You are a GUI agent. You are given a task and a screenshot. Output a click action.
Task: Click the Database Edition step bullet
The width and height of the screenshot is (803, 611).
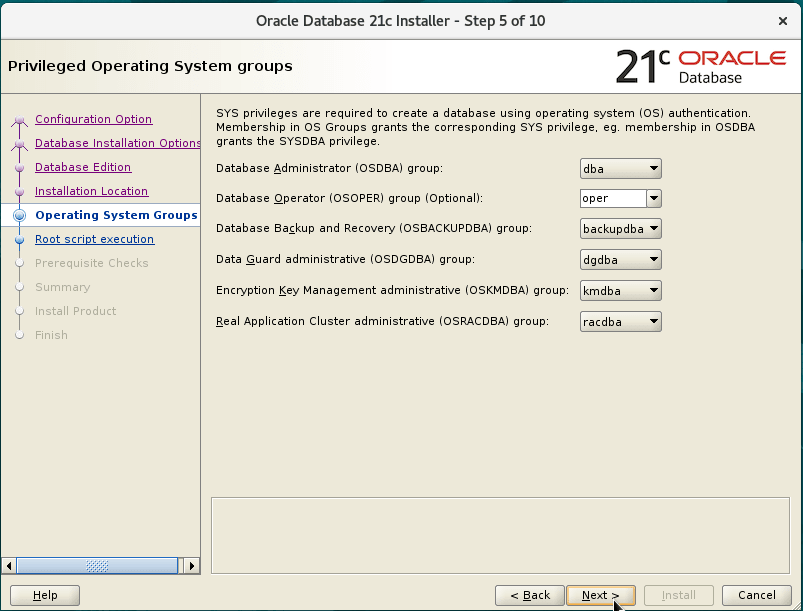(x=19, y=167)
